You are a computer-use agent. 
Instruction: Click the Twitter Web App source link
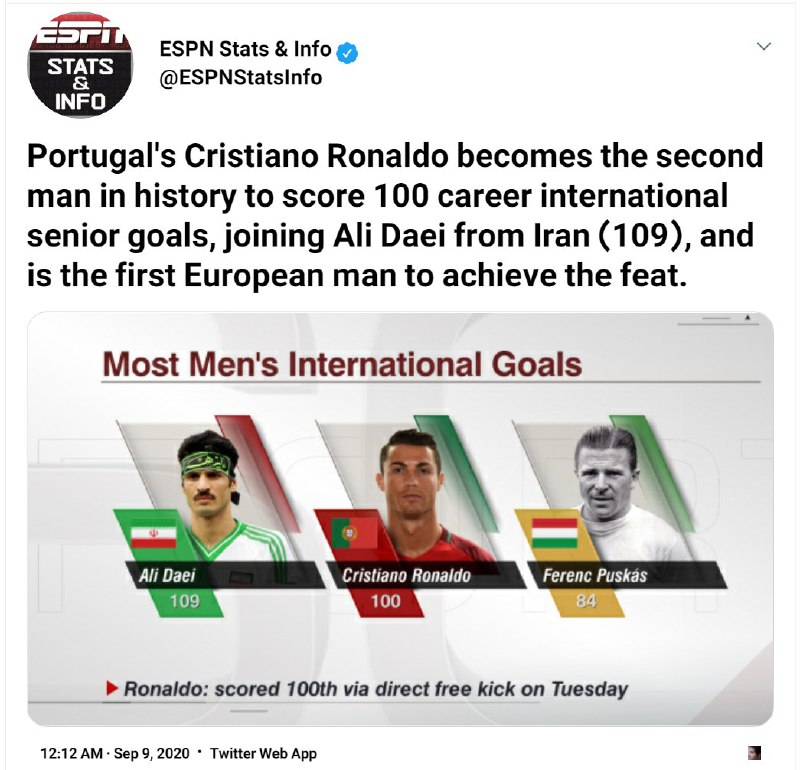pos(263,753)
